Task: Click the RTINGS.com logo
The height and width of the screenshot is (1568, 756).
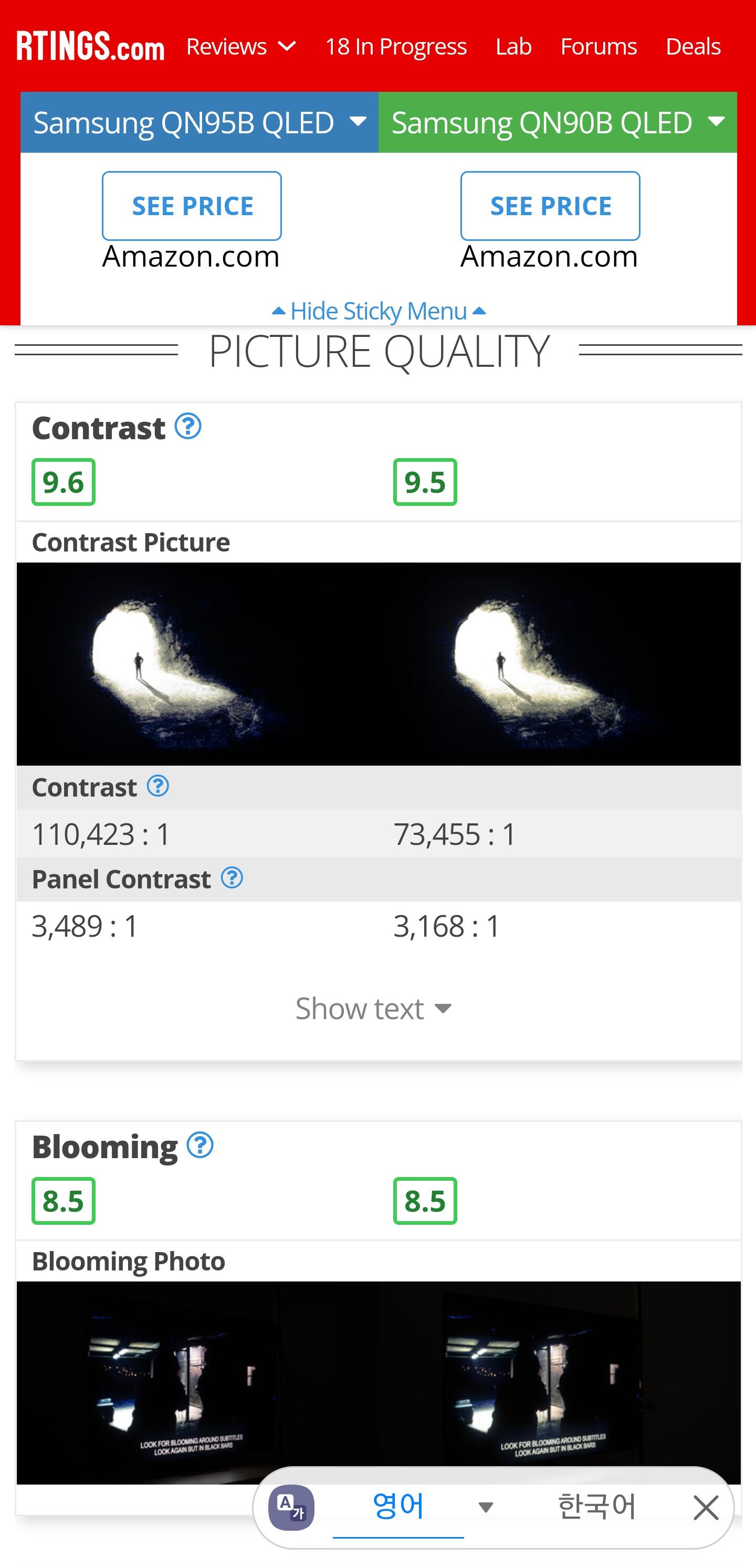Action: [x=90, y=46]
